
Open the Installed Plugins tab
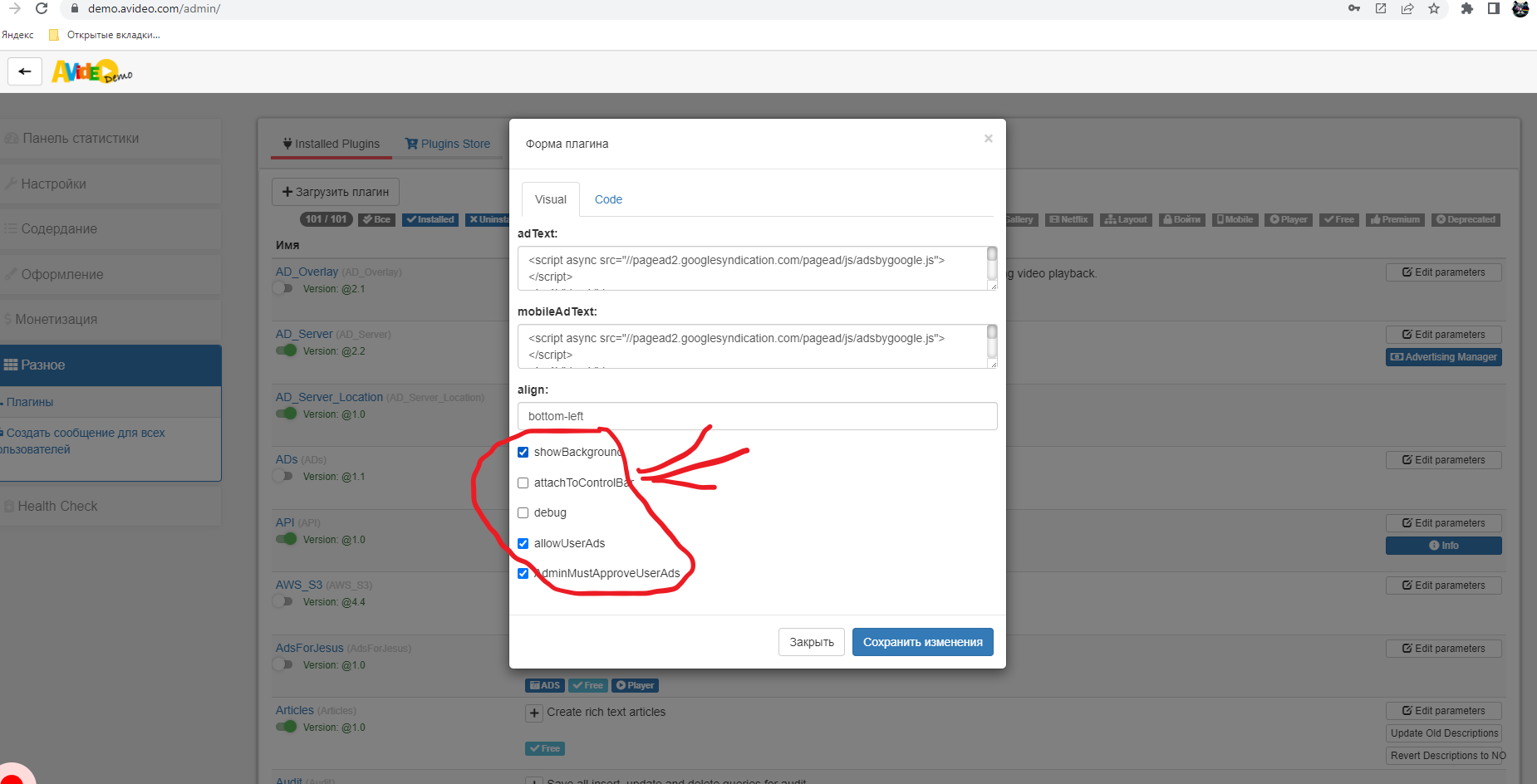[331, 144]
